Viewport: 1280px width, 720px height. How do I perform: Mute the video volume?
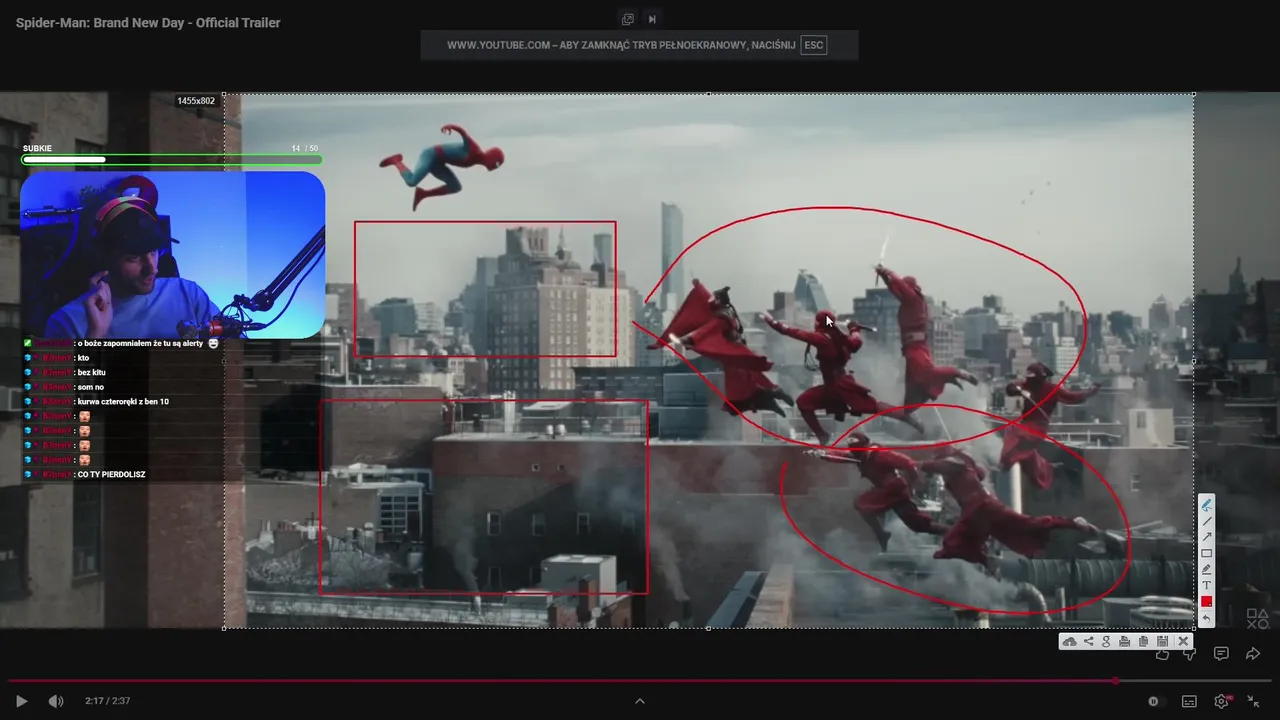point(56,701)
